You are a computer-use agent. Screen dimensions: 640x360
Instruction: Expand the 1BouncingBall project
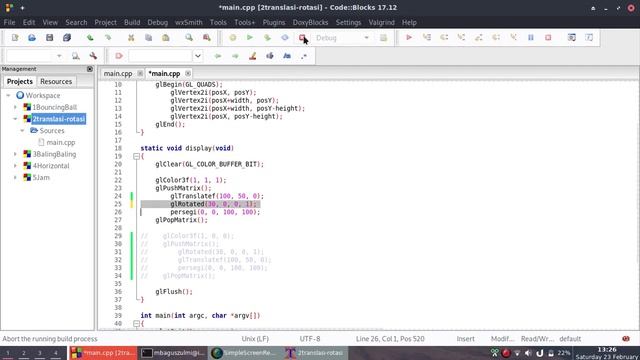[16, 107]
